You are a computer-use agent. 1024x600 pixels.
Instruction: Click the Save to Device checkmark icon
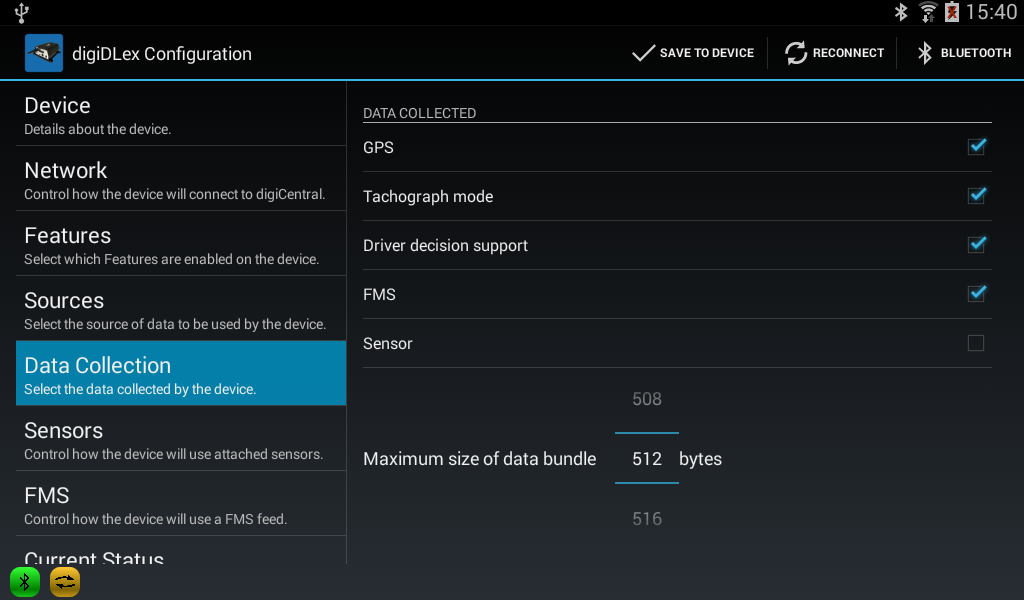pos(643,53)
